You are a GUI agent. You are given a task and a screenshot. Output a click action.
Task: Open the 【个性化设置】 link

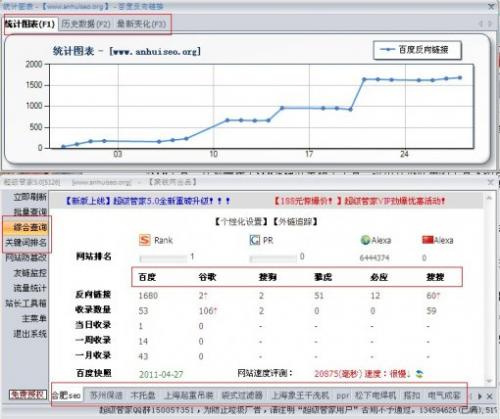click(241, 221)
